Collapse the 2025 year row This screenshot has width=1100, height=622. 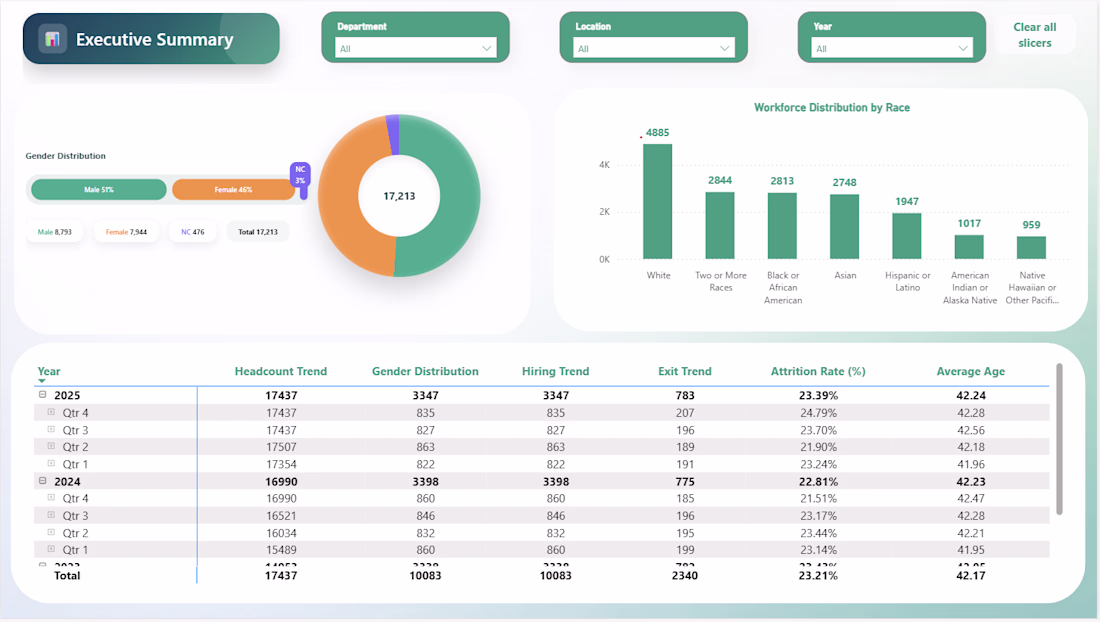(43, 395)
